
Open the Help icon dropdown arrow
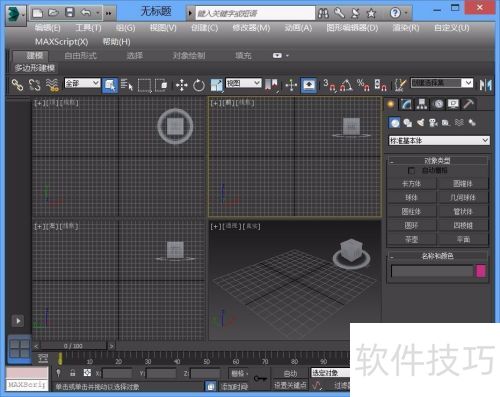pos(406,13)
